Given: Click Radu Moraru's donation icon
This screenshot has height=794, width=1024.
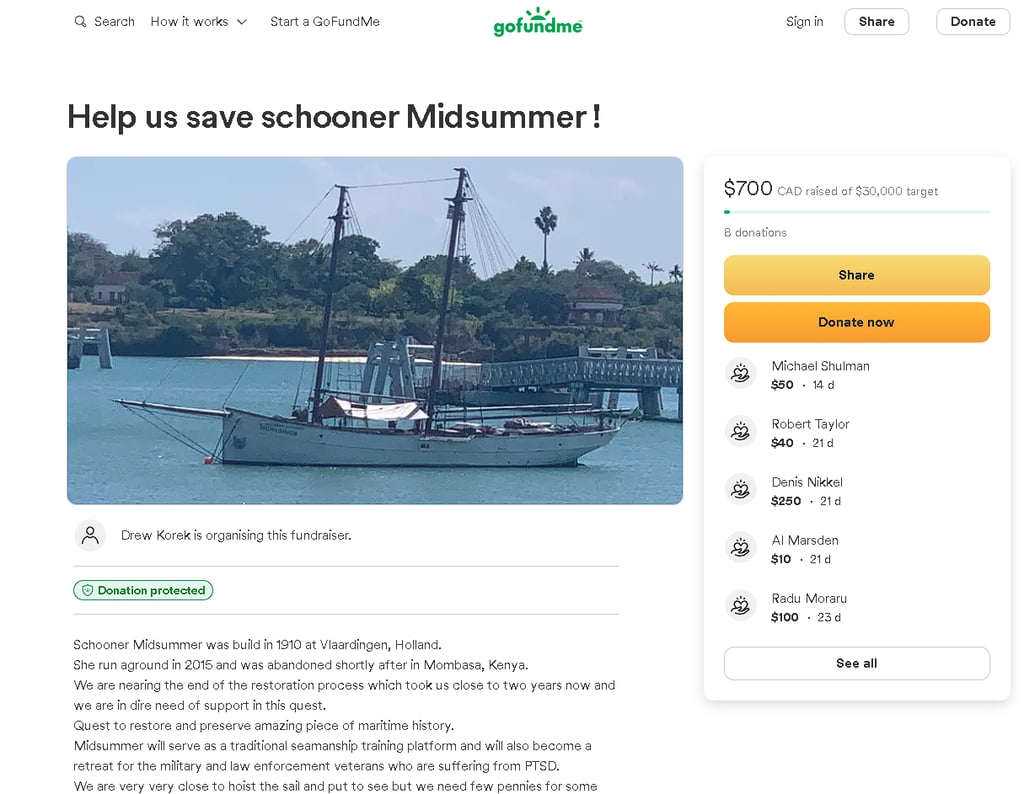Looking at the screenshot, I should tap(740, 606).
